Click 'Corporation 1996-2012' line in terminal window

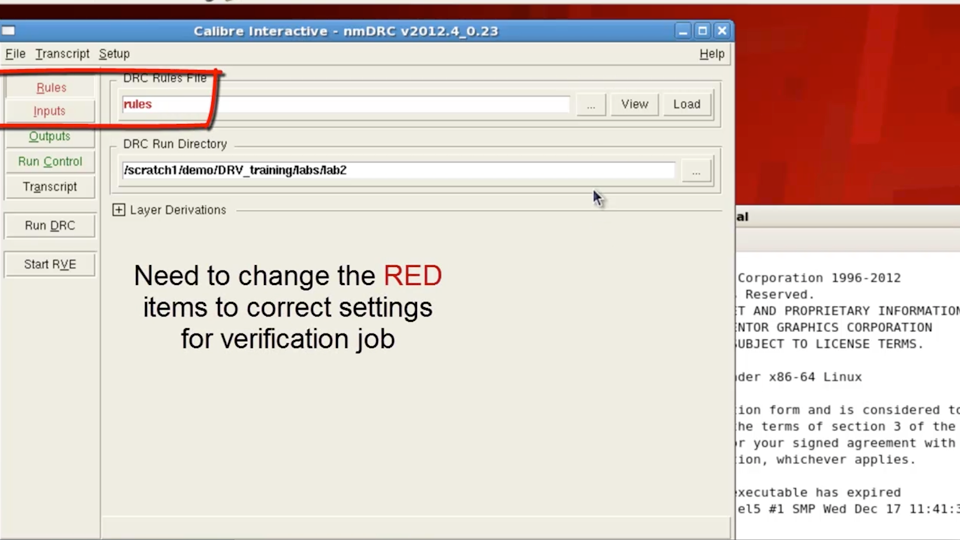pyautogui.click(x=819, y=278)
